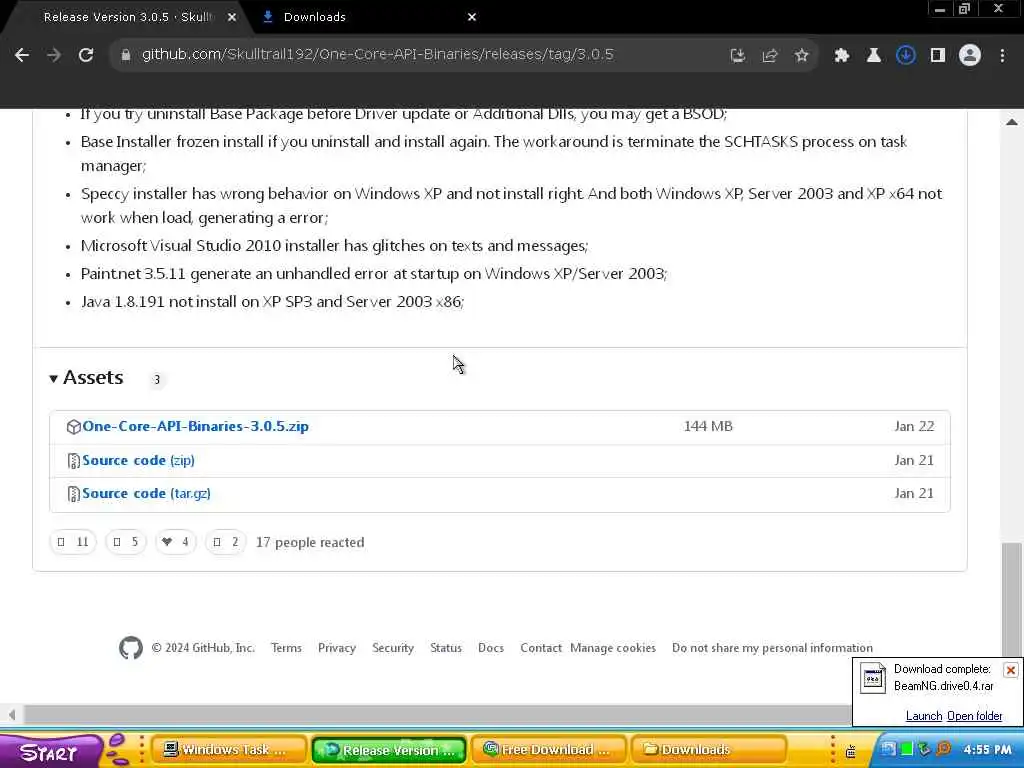Click the horizontal scrollbar left arrow

11,714
